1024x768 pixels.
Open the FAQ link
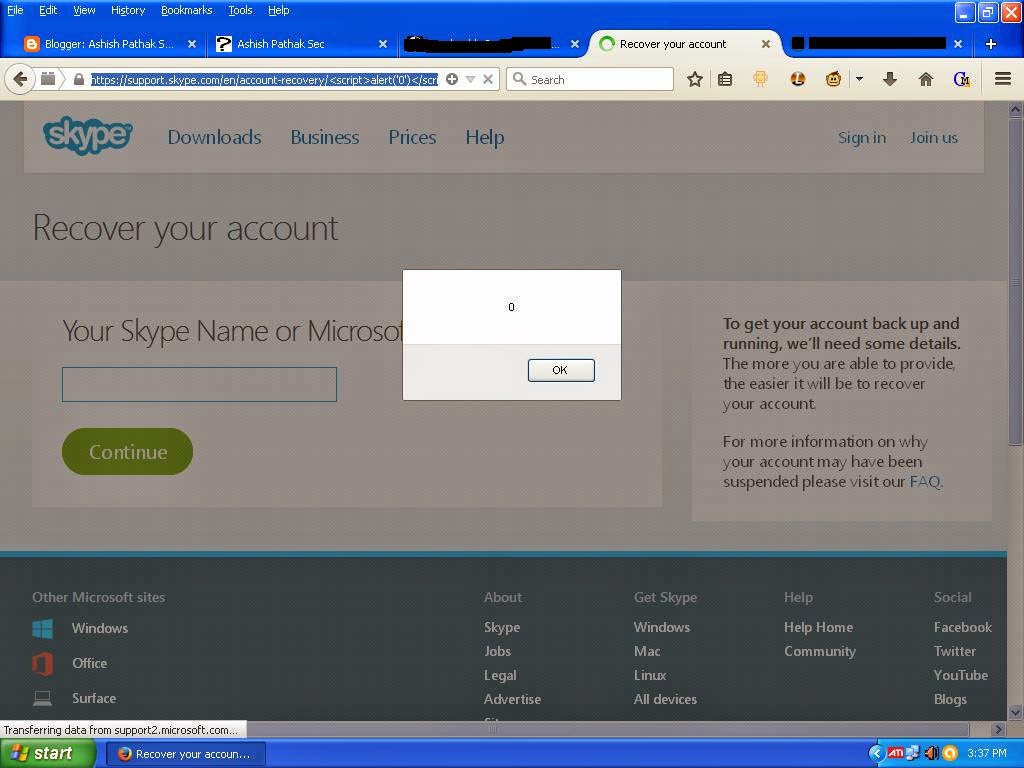click(925, 482)
